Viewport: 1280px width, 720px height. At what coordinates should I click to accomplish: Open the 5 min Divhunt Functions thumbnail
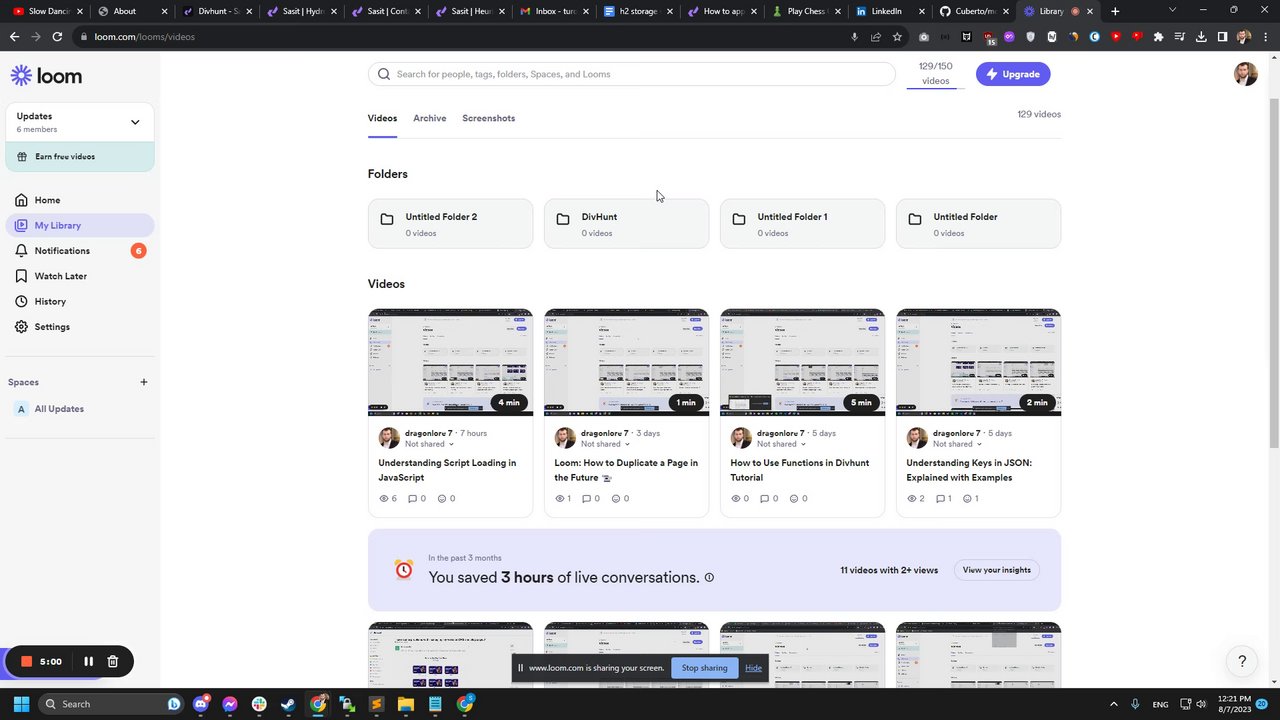pyautogui.click(x=802, y=362)
